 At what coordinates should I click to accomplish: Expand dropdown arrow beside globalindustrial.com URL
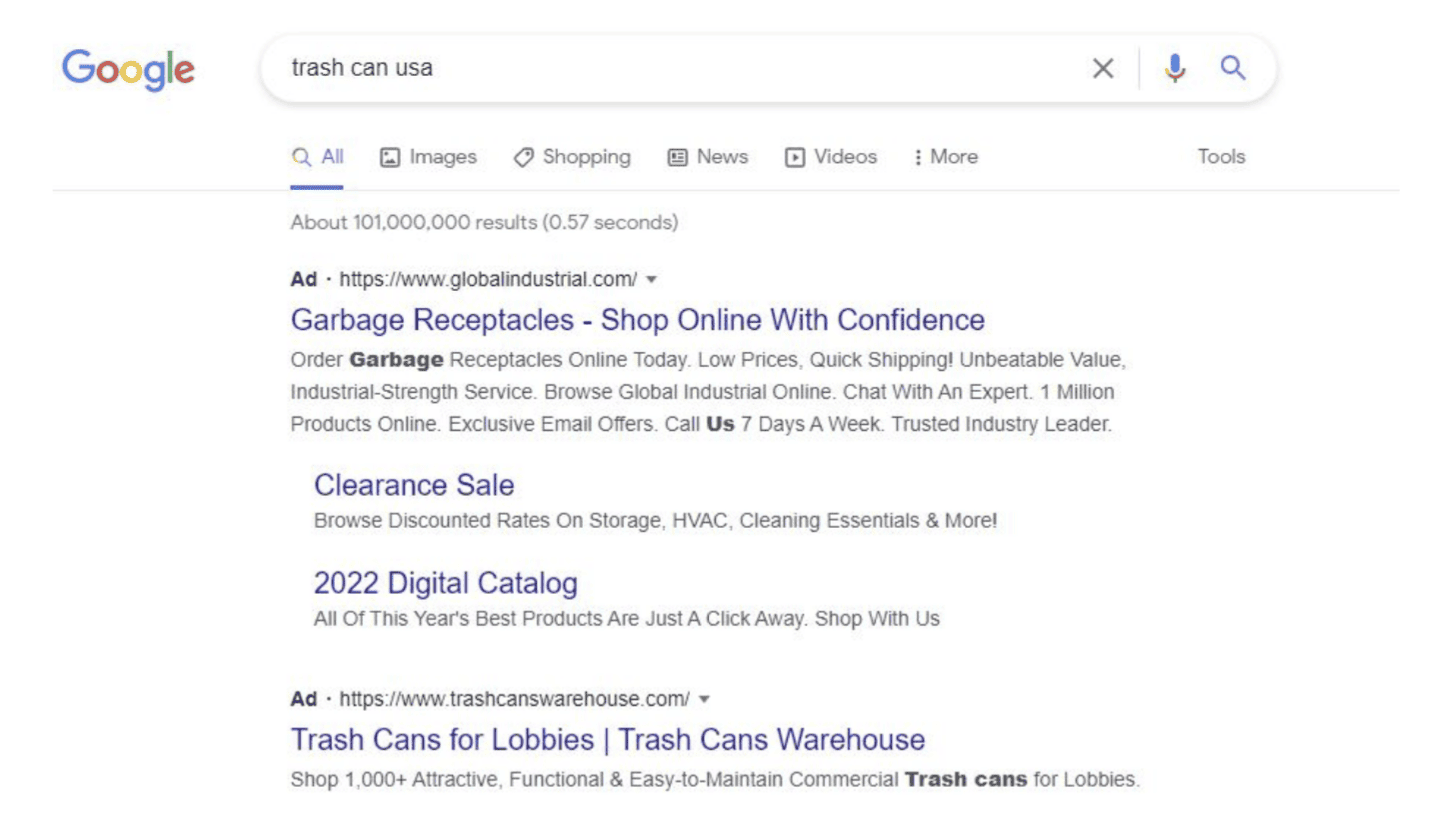(652, 279)
